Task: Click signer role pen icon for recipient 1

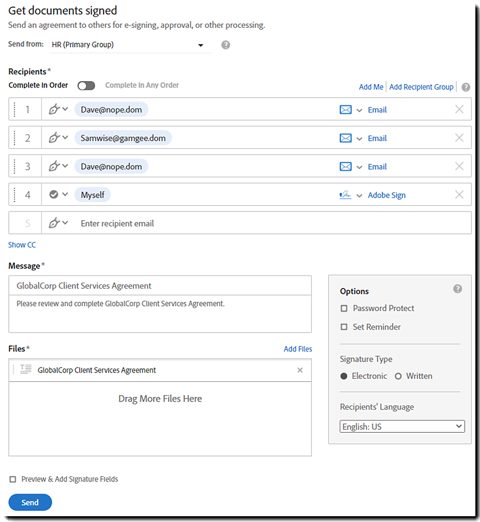Action: pos(54,109)
